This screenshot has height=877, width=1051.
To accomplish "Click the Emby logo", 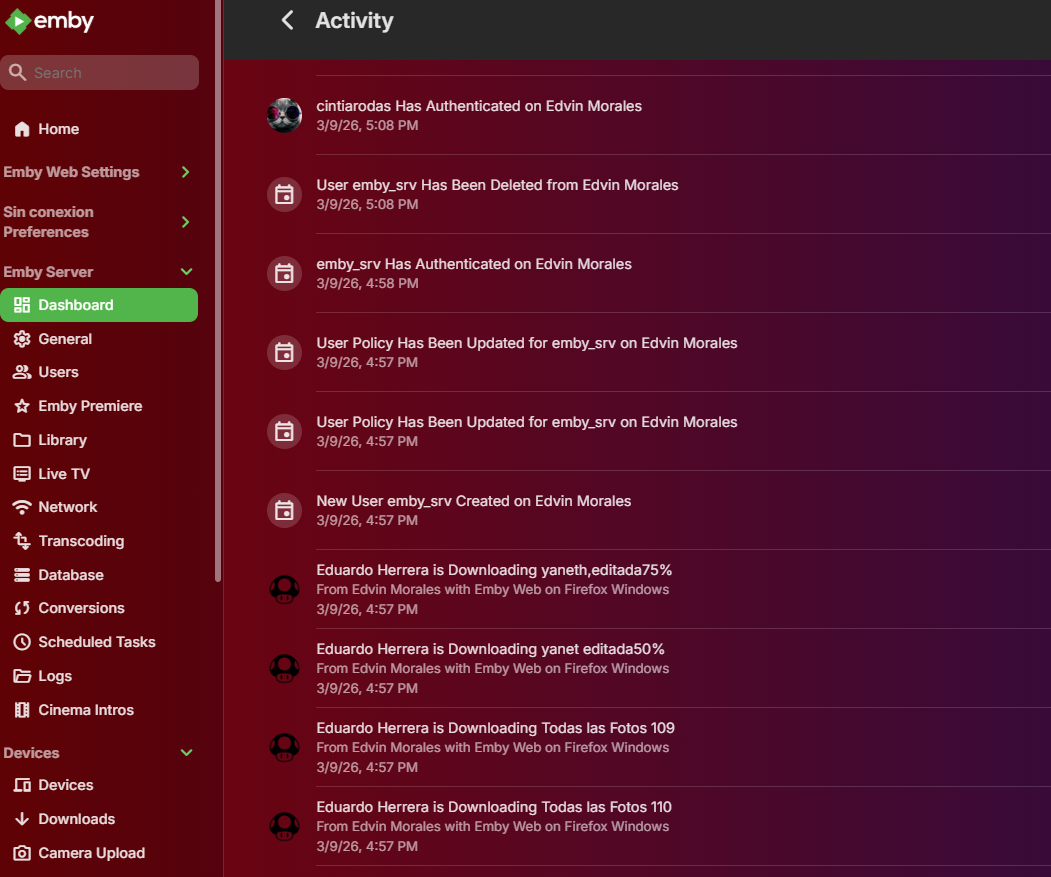I will point(50,21).
